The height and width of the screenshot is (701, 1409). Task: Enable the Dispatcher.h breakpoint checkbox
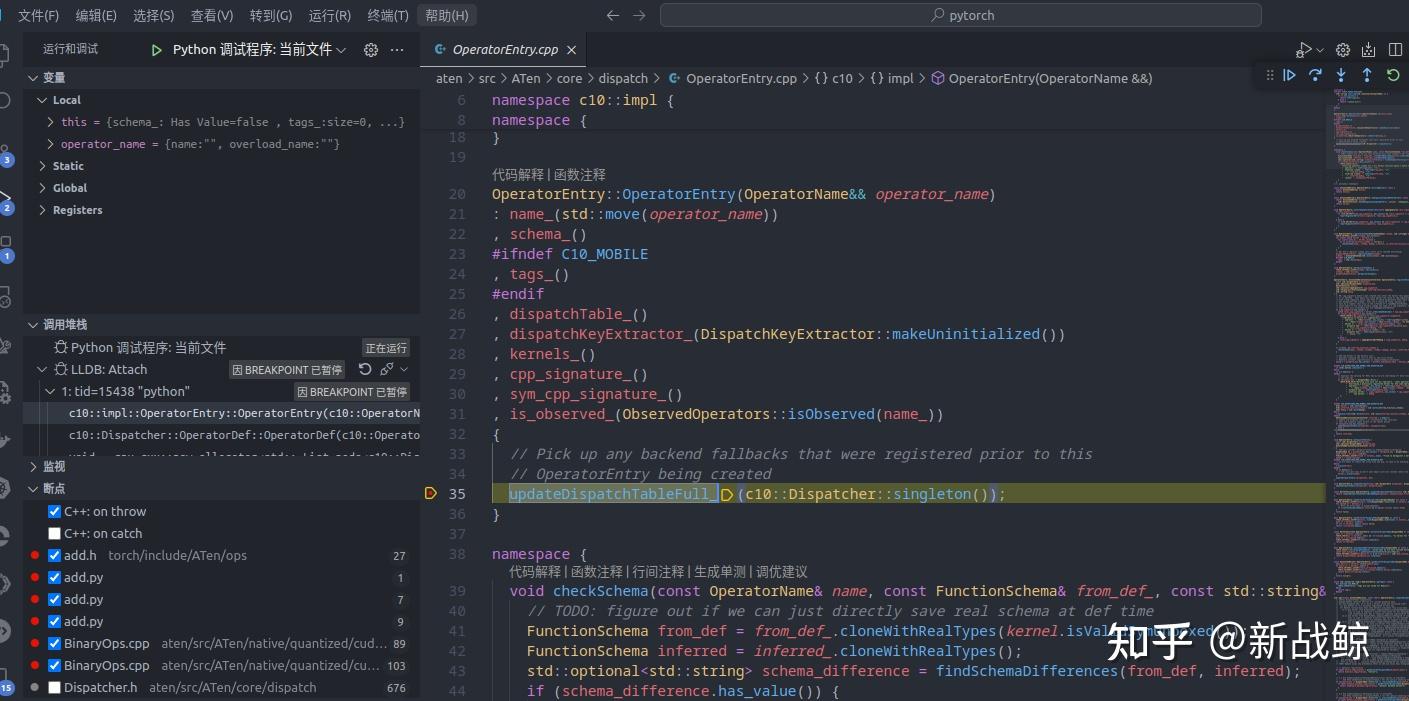[x=55, y=688]
